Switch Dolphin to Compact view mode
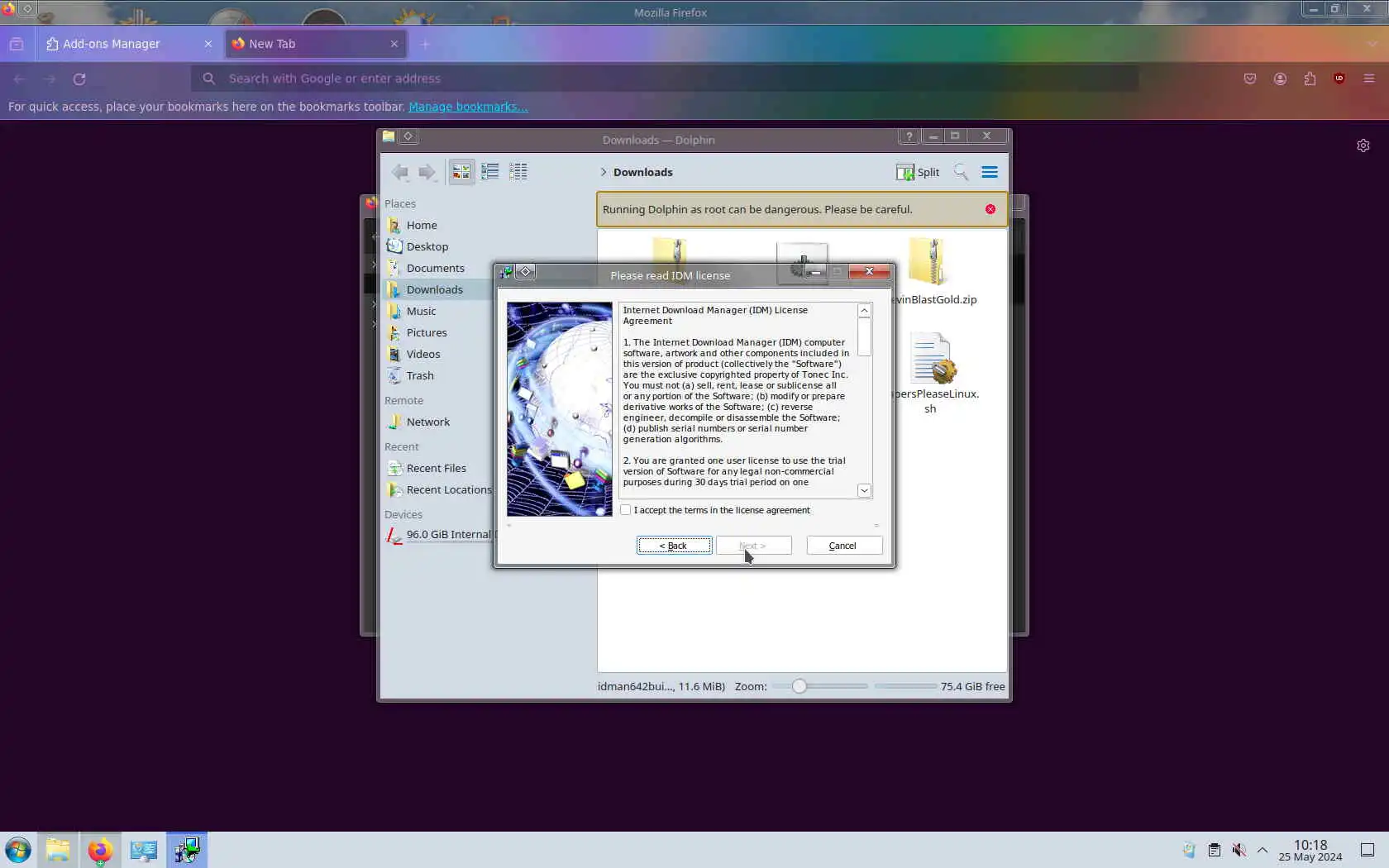This screenshot has height=868, width=1389. pos(490,172)
